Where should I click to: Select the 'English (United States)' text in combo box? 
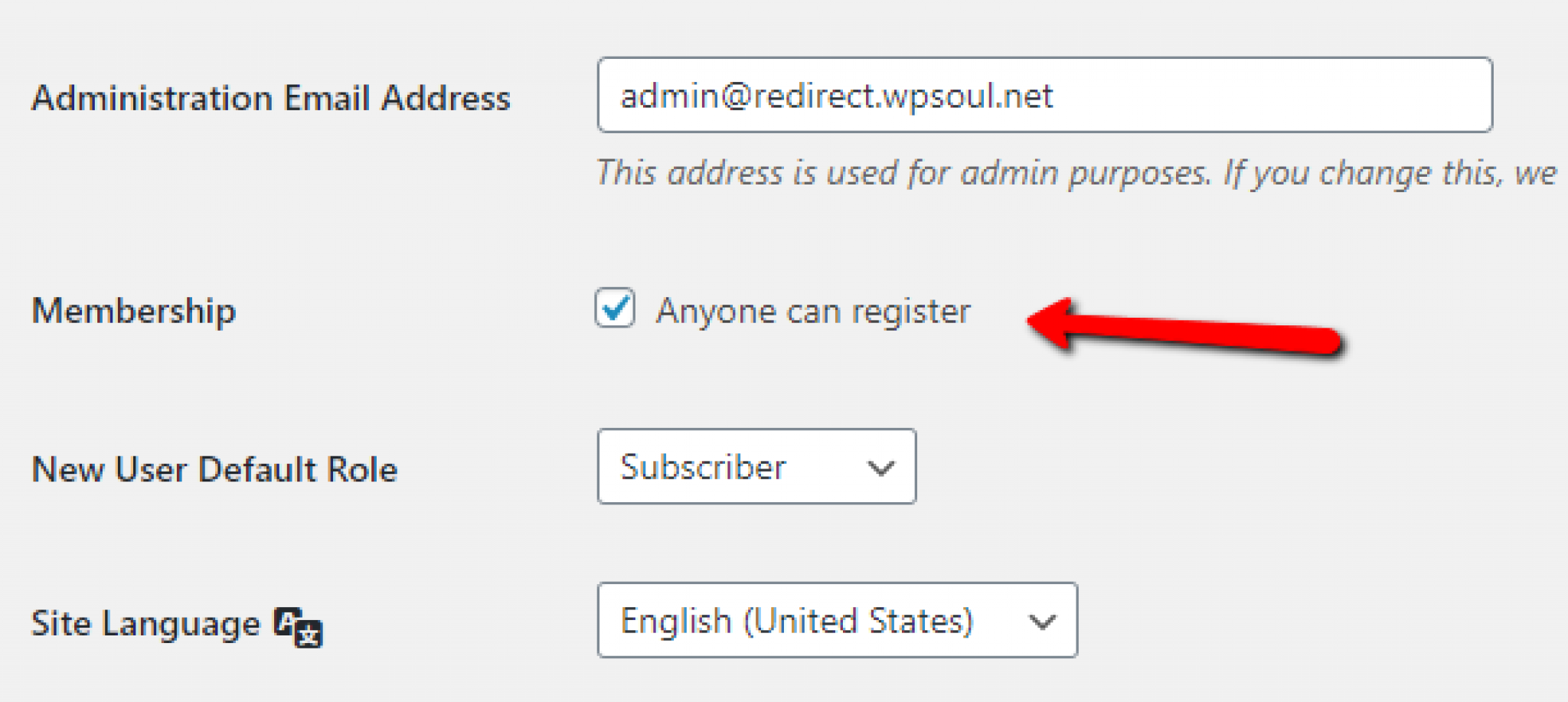pyautogui.click(x=797, y=621)
